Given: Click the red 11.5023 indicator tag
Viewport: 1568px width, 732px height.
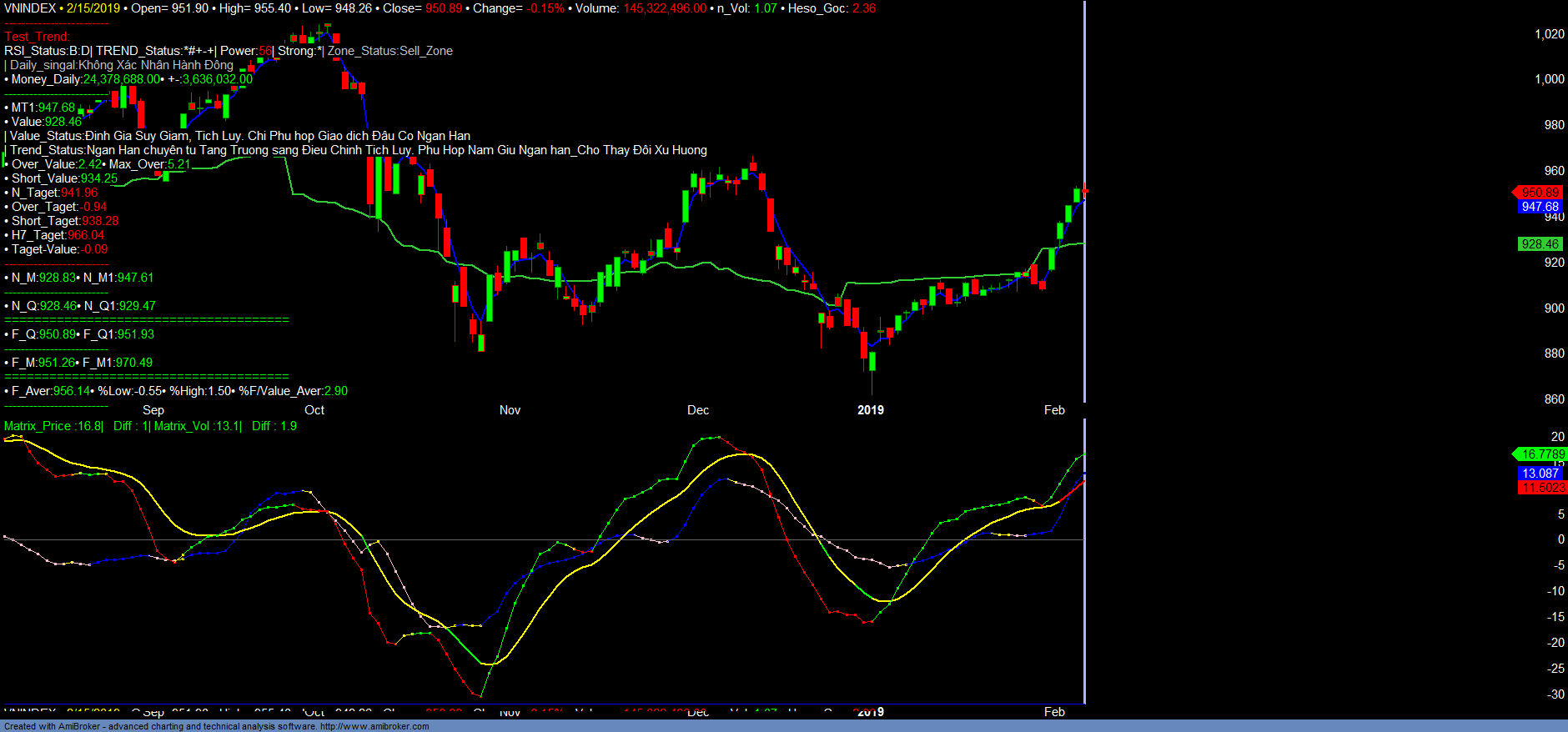Looking at the screenshot, I should 1542,488.
